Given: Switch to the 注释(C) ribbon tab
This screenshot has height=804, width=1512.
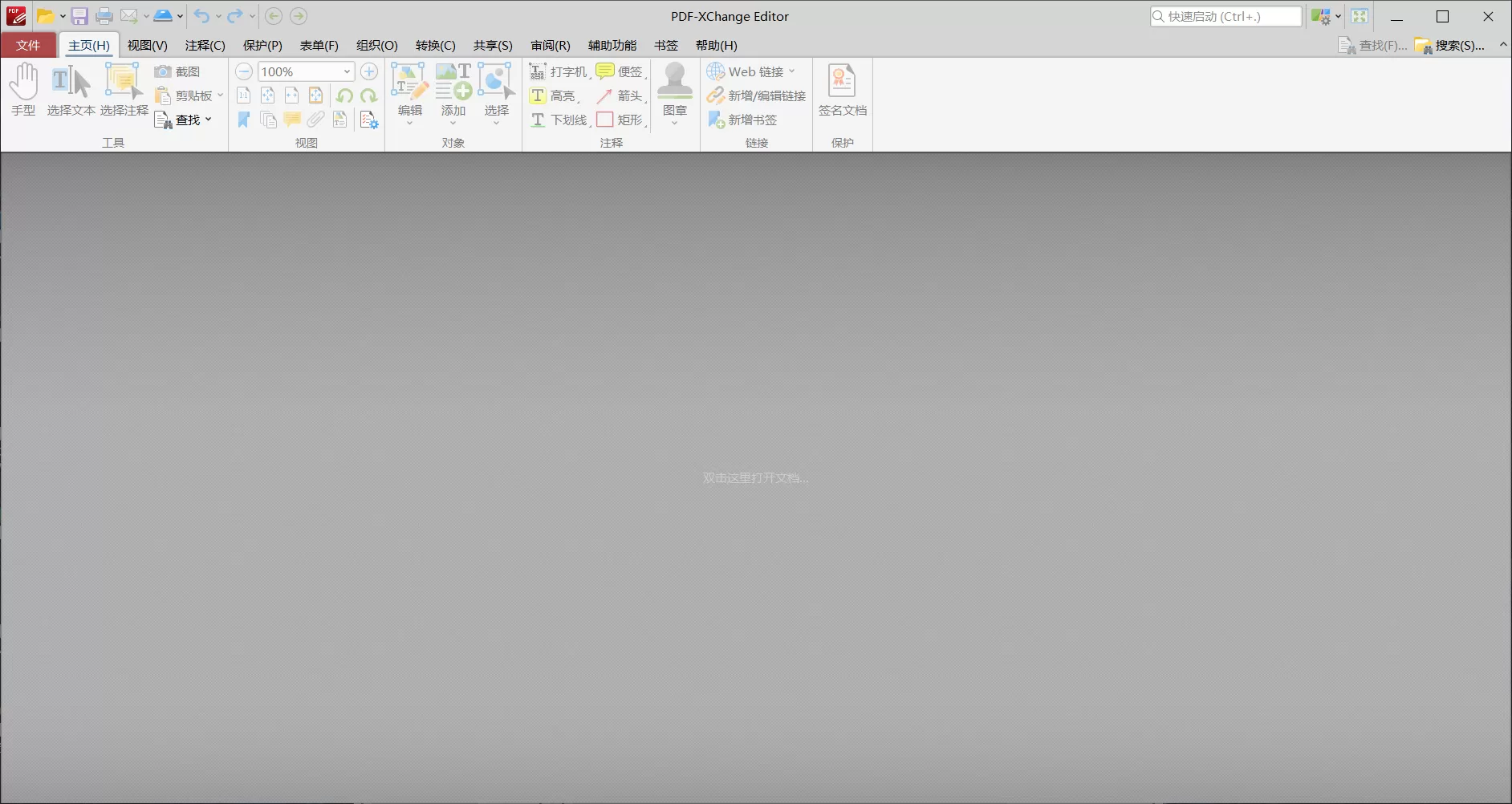Looking at the screenshot, I should (205, 46).
